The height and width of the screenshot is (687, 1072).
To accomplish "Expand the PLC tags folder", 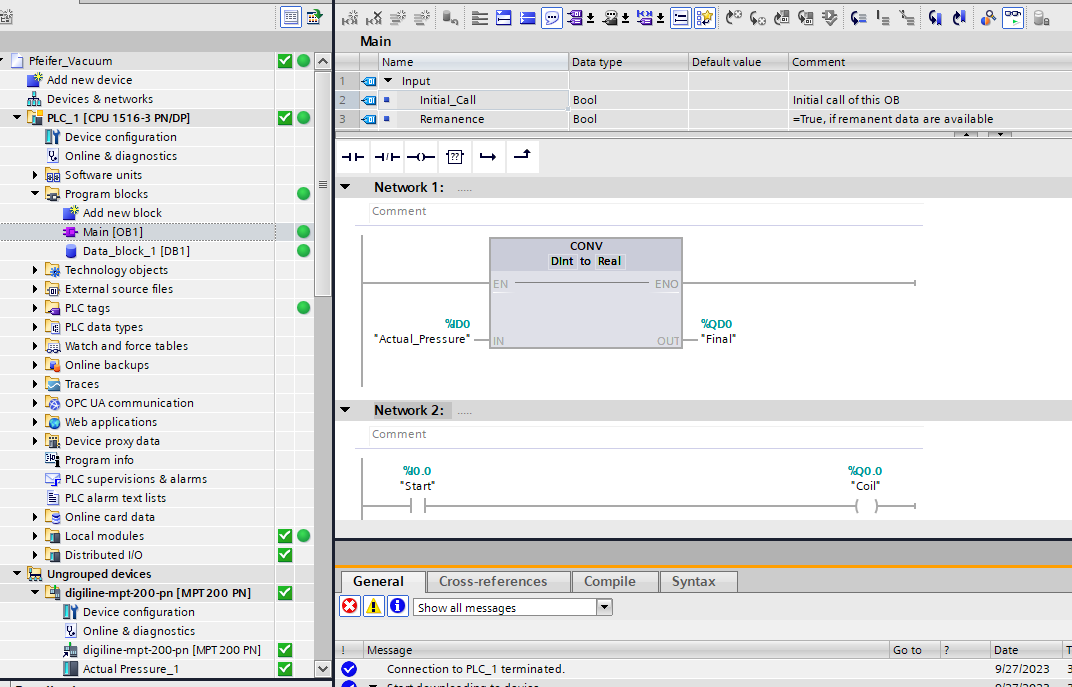I will [35, 308].
